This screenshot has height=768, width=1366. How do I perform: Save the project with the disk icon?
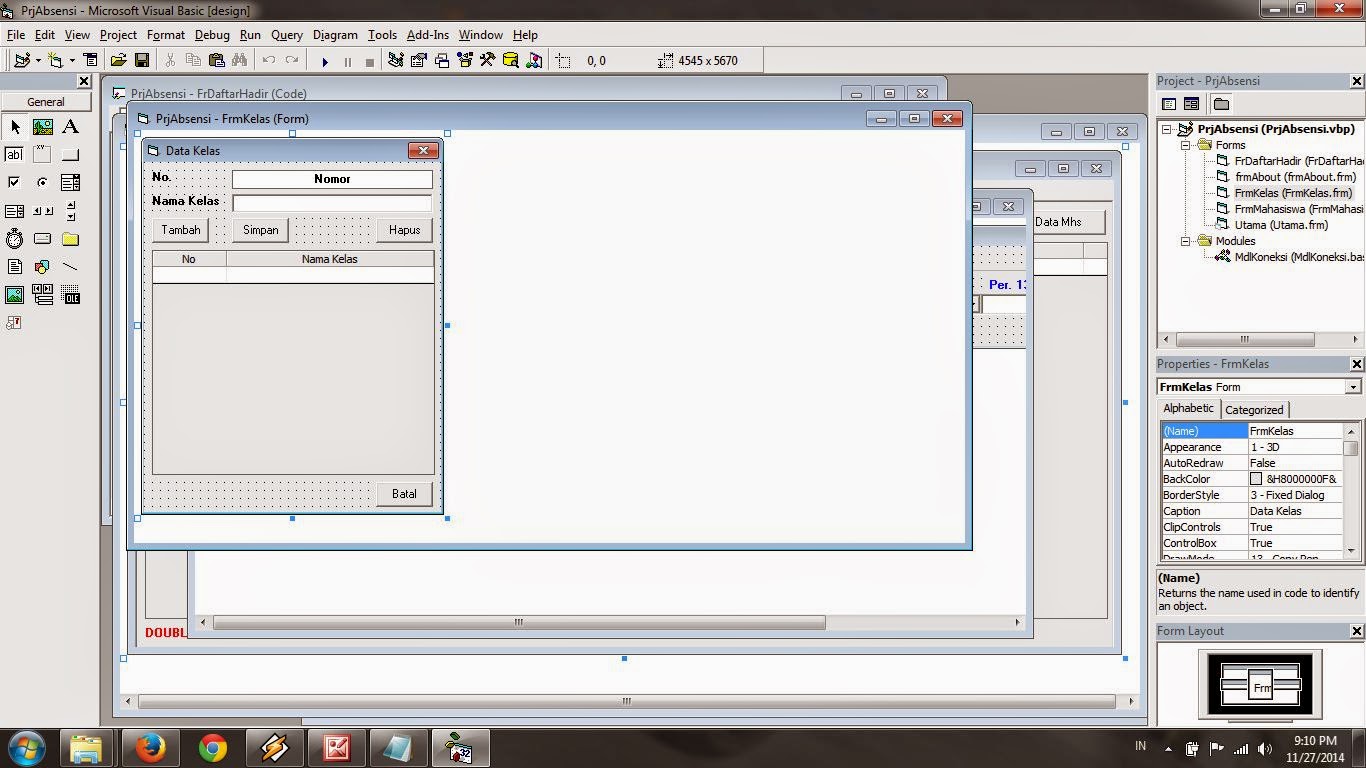(142, 61)
